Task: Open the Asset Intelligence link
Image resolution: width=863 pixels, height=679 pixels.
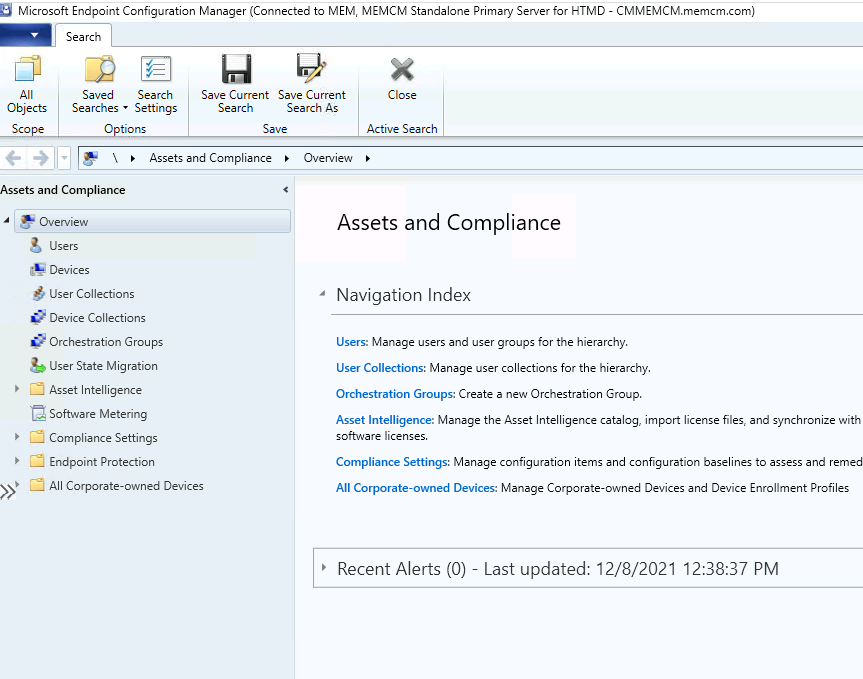Action: (385, 420)
